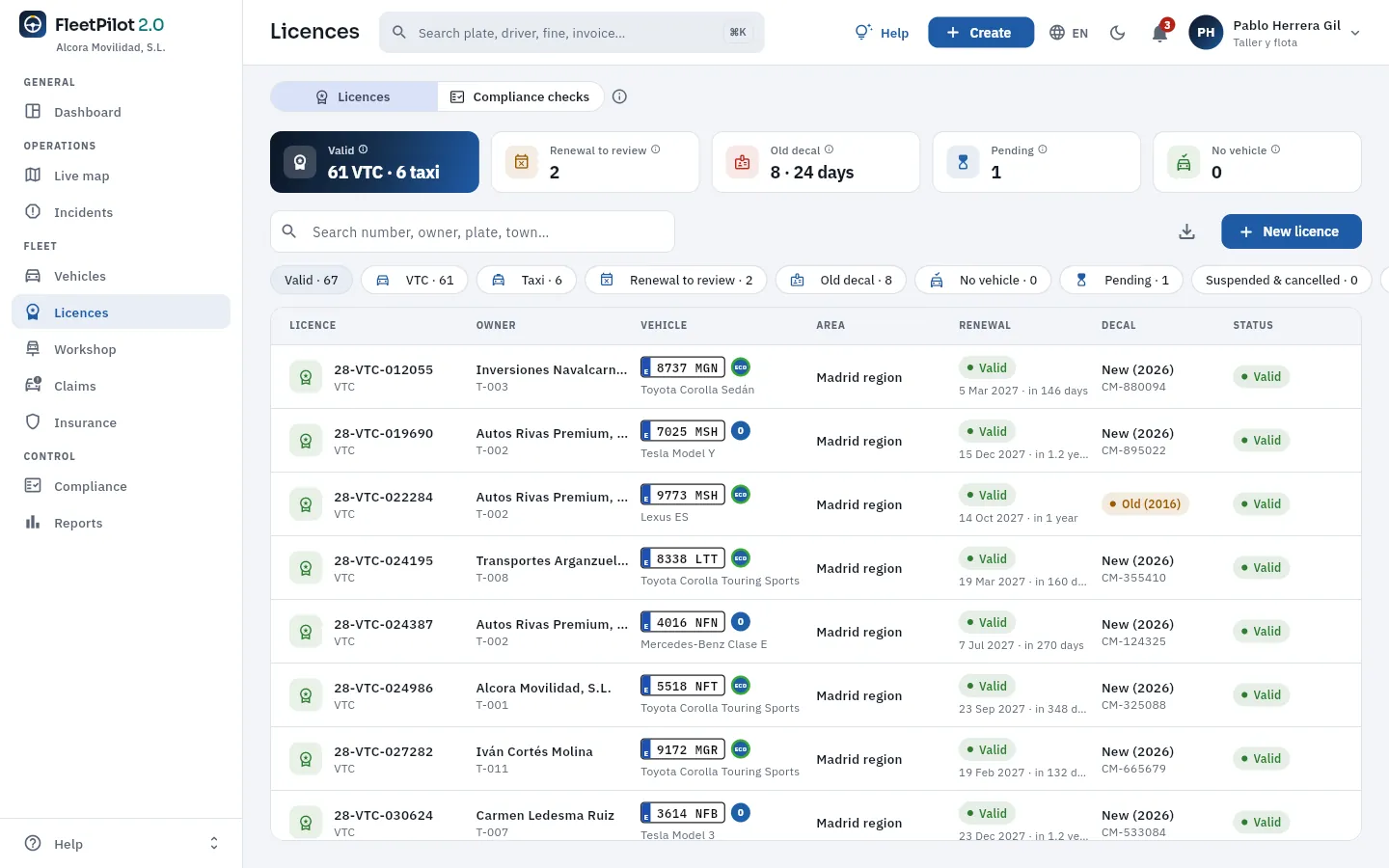Image resolution: width=1389 pixels, height=868 pixels.
Task: Open the Renewal to review card
Action: (x=595, y=162)
